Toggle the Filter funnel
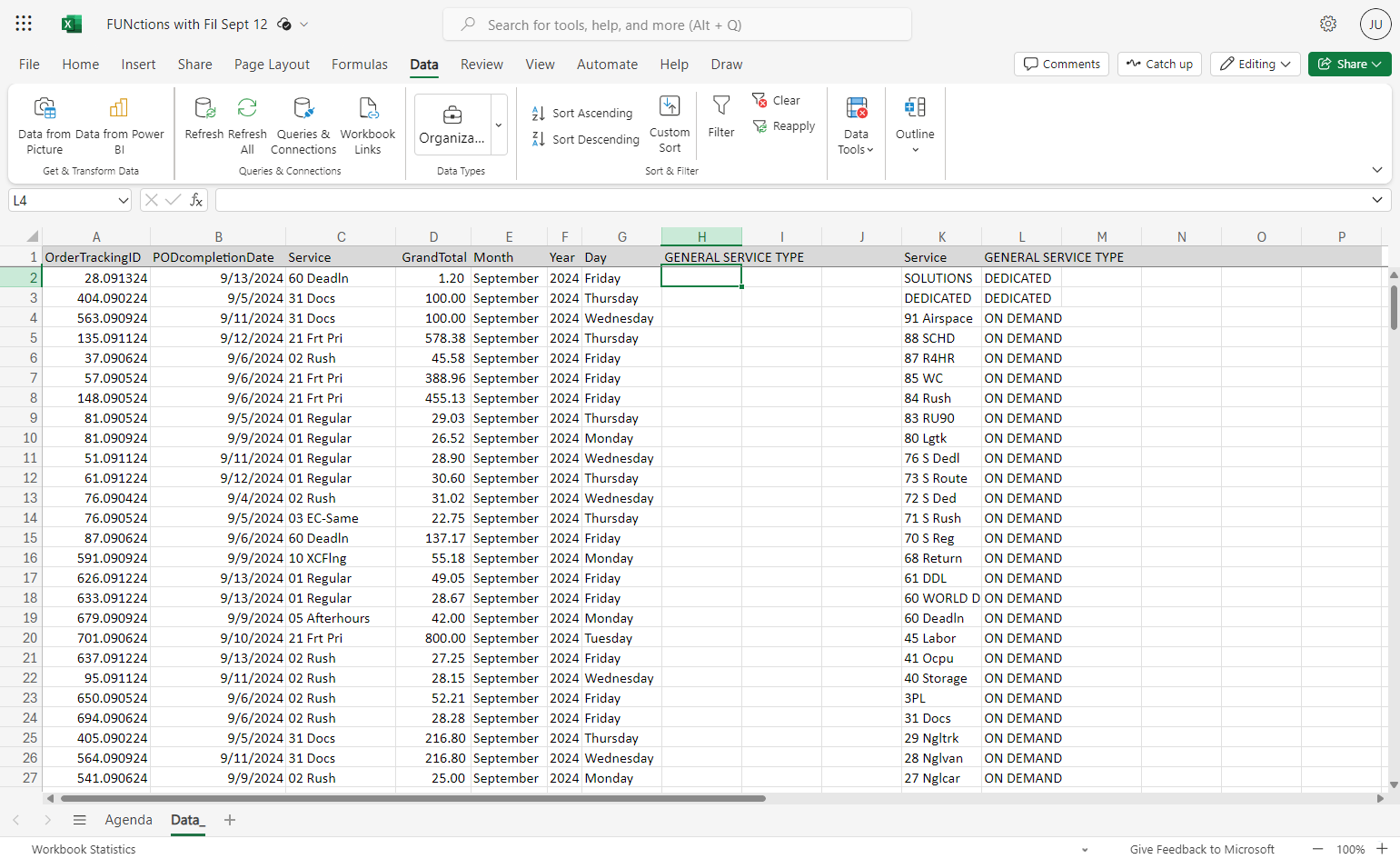Viewport: 1400px width, 859px height. click(721, 118)
